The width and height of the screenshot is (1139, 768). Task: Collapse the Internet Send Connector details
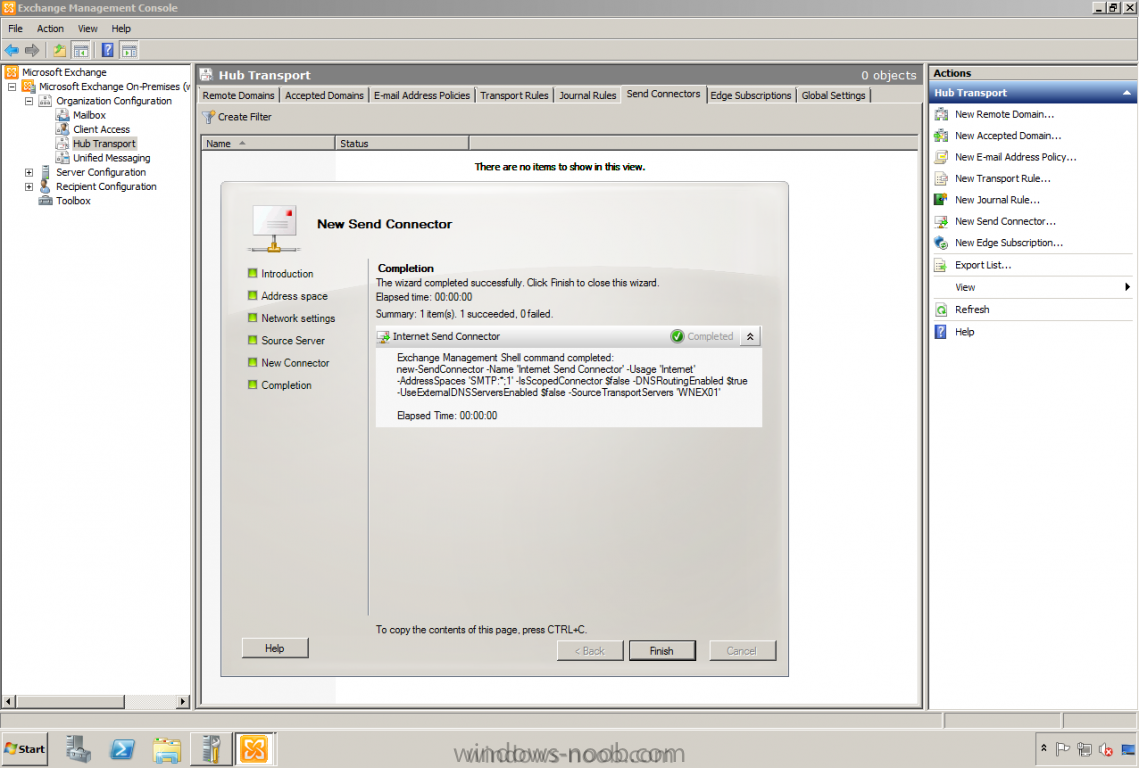tap(750, 336)
